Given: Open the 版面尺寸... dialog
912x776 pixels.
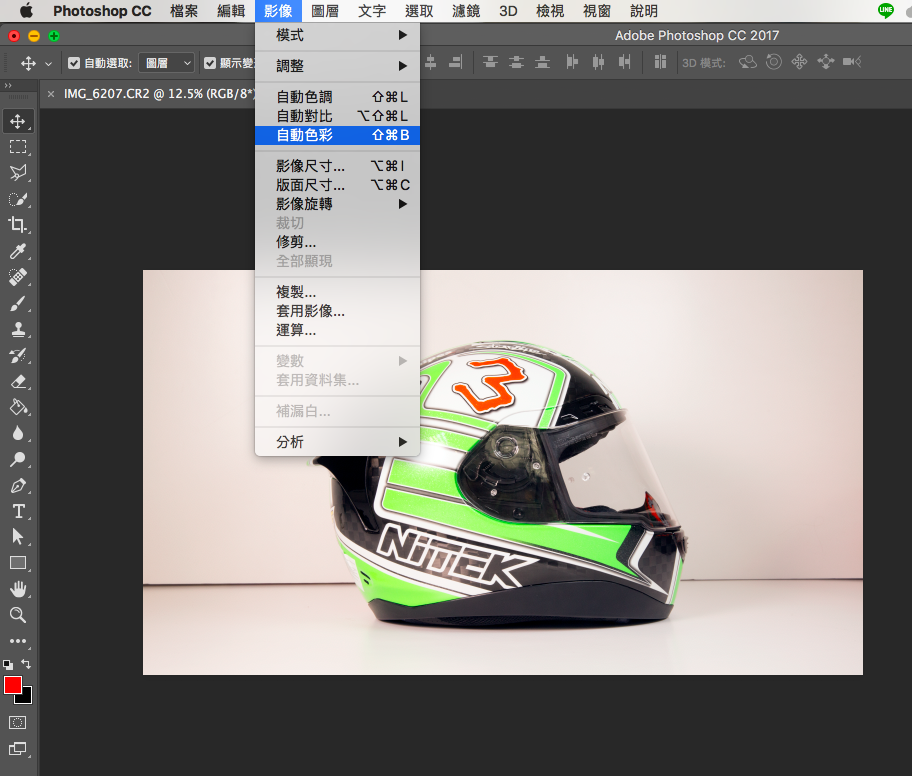Looking at the screenshot, I should point(337,185).
